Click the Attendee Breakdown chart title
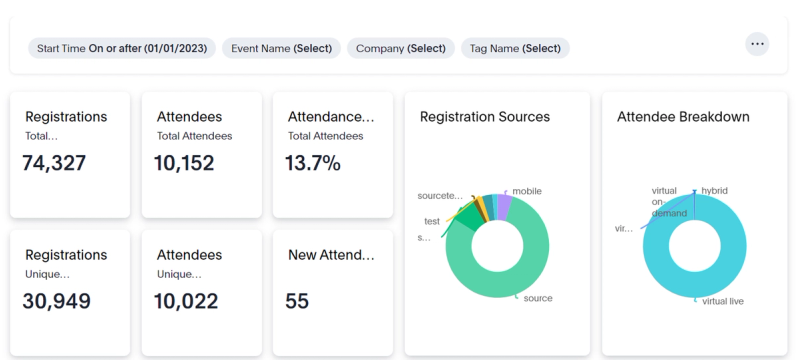Screen dimensions: 800x360 (x=683, y=117)
